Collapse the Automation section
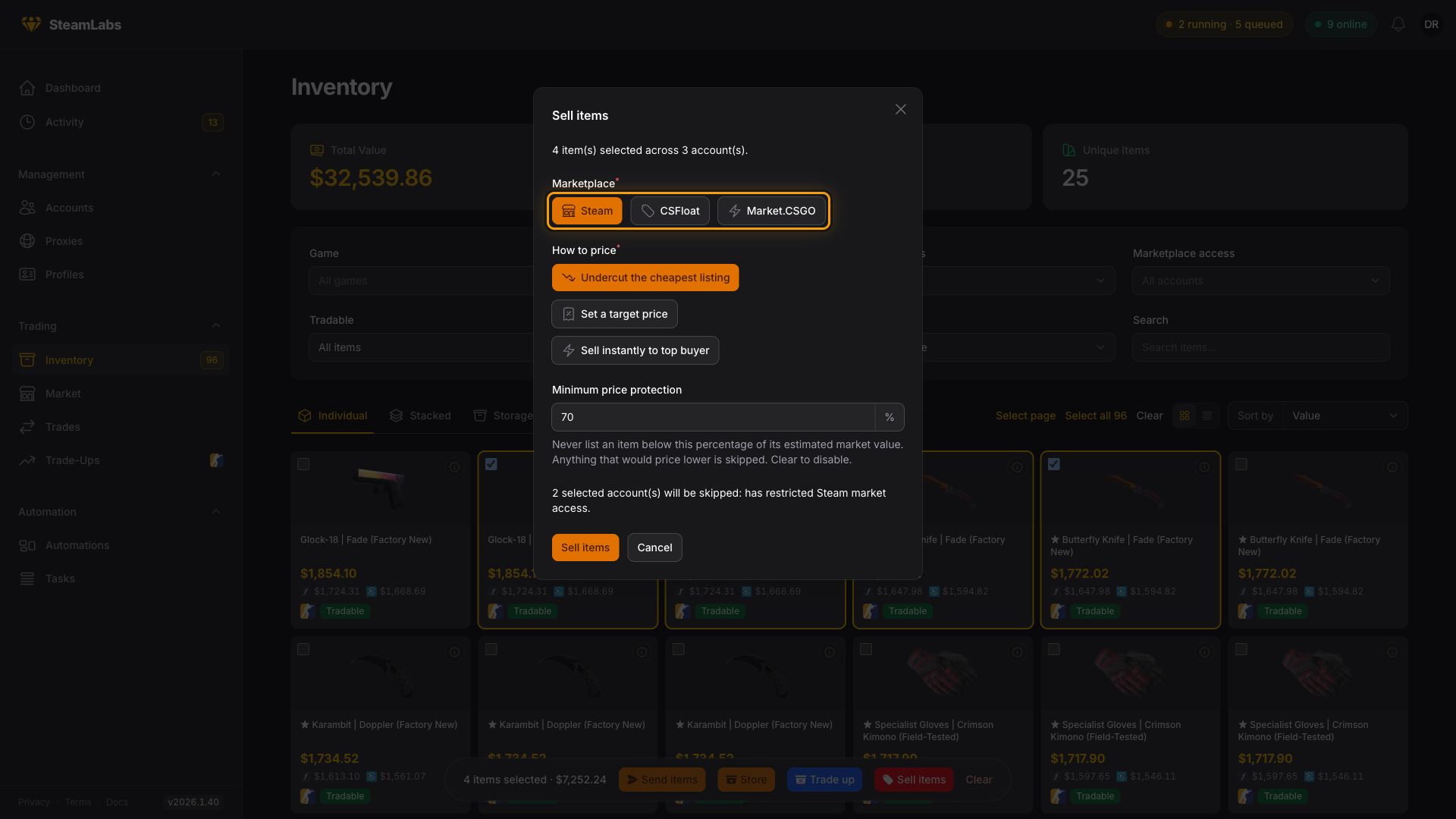The height and width of the screenshot is (819, 1456). click(x=216, y=511)
